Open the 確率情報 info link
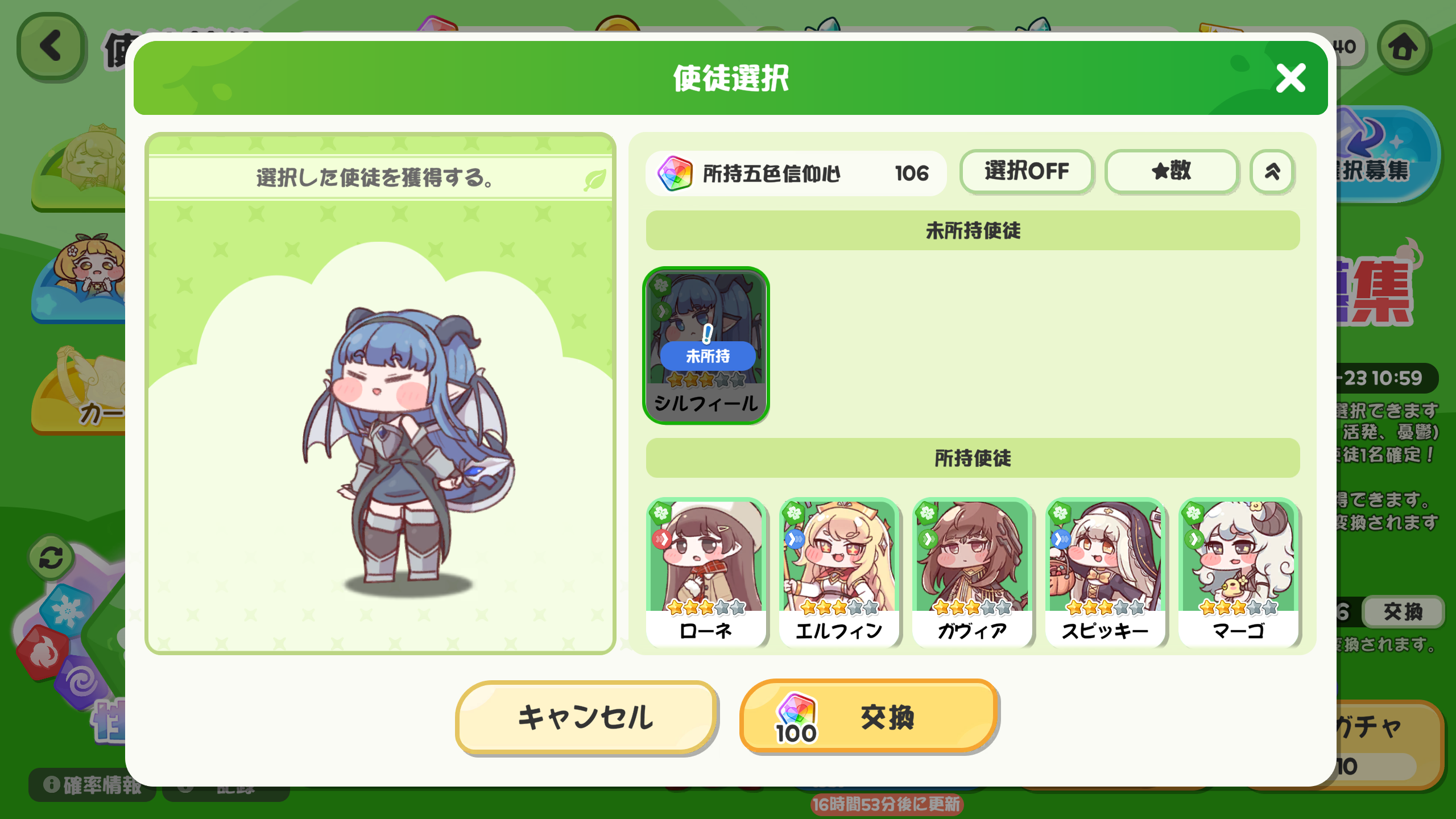This screenshot has height=819, width=1456. pyautogui.click(x=92, y=785)
